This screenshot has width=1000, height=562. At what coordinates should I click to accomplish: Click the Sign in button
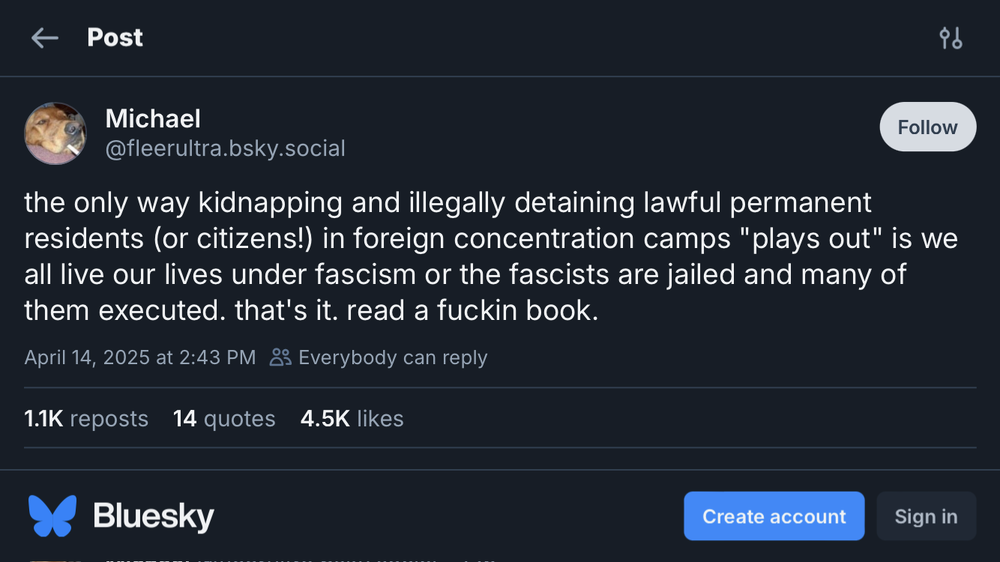click(x=925, y=516)
